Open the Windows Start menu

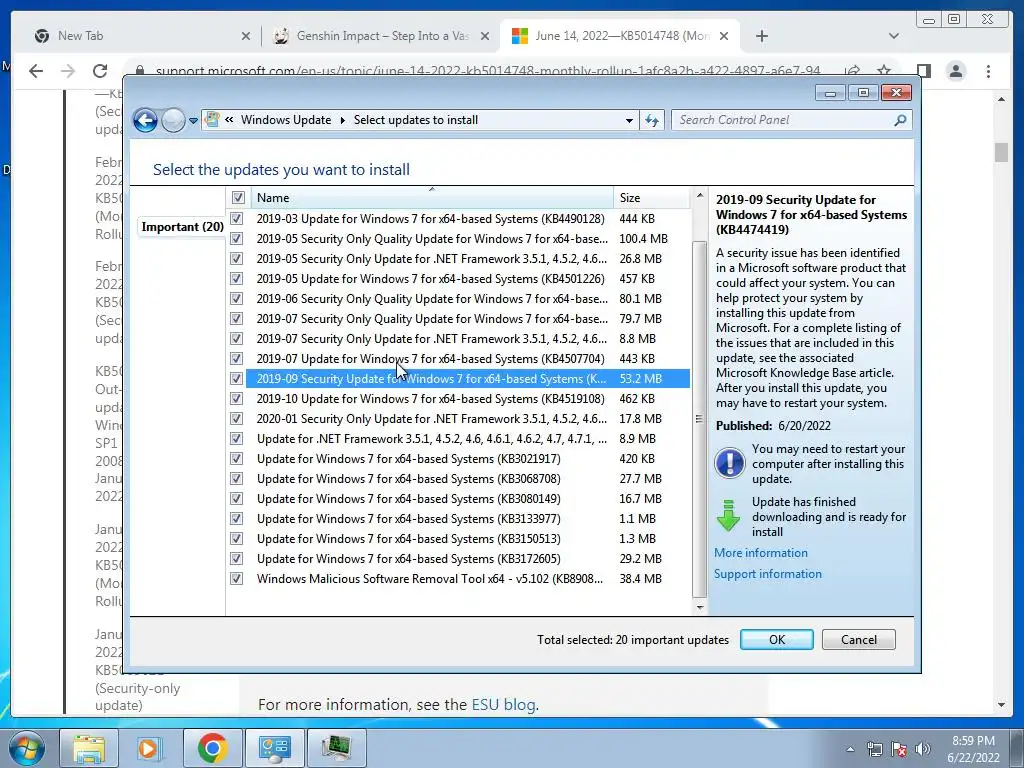(26, 748)
